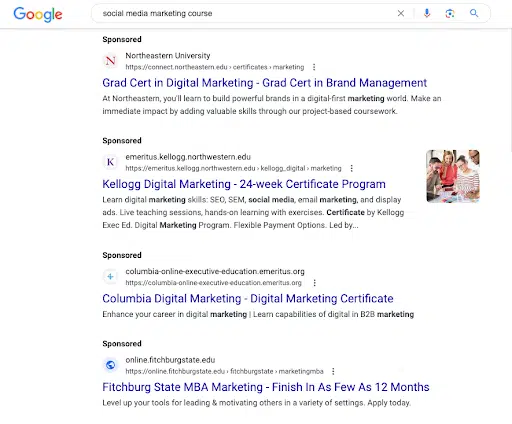The image size is (512, 424).
Task: Click the Fitchburg description ending Apply today
Action: point(256,403)
